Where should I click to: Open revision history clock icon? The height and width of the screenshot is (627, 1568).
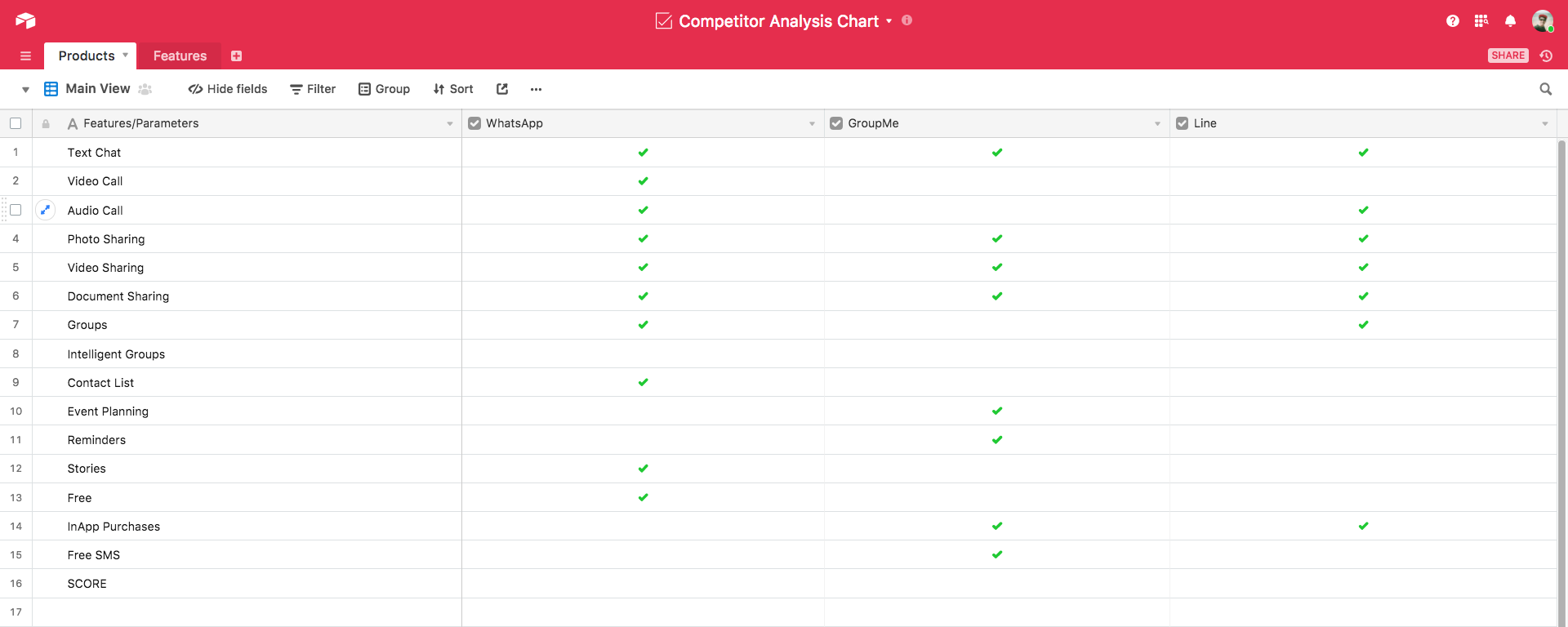pos(1546,56)
